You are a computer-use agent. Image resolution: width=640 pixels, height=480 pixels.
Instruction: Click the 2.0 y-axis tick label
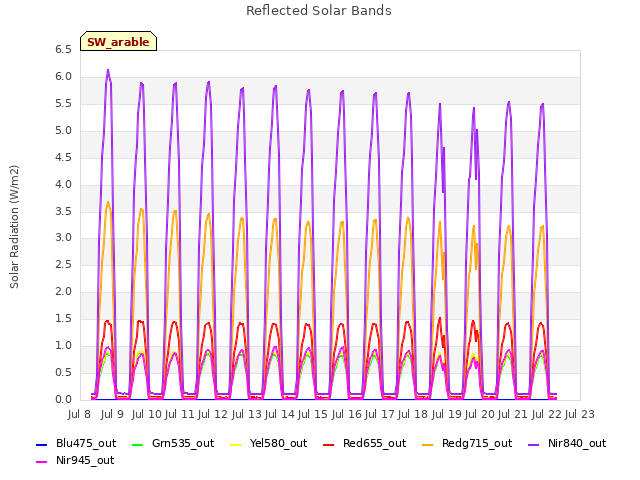(63, 291)
